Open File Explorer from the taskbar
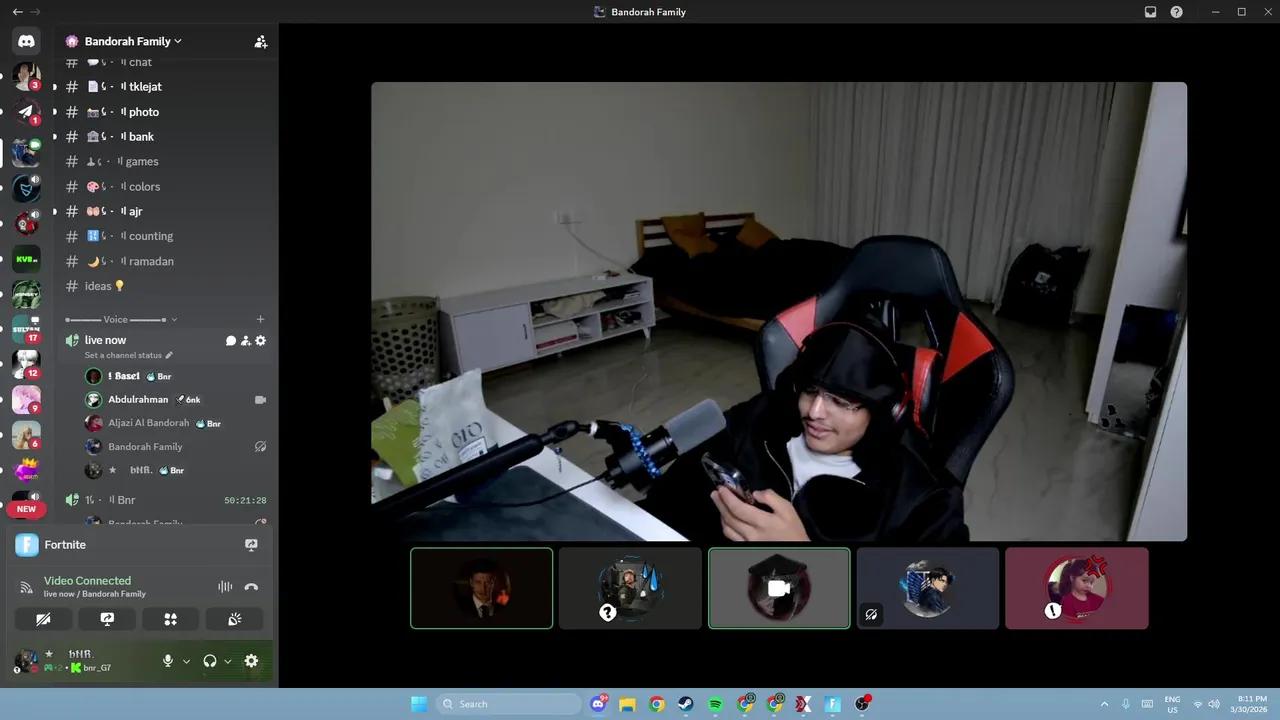Image resolution: width=1280 pixels, height=720 pixels. point(627,704)
